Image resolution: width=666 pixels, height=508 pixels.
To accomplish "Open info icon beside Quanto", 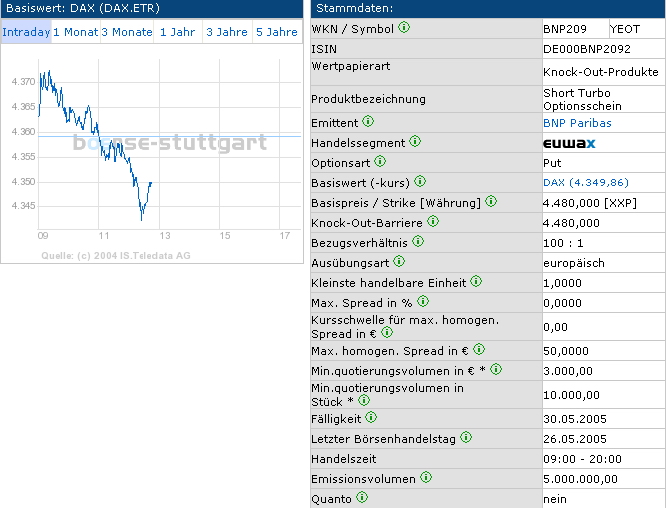I will 362,497.
